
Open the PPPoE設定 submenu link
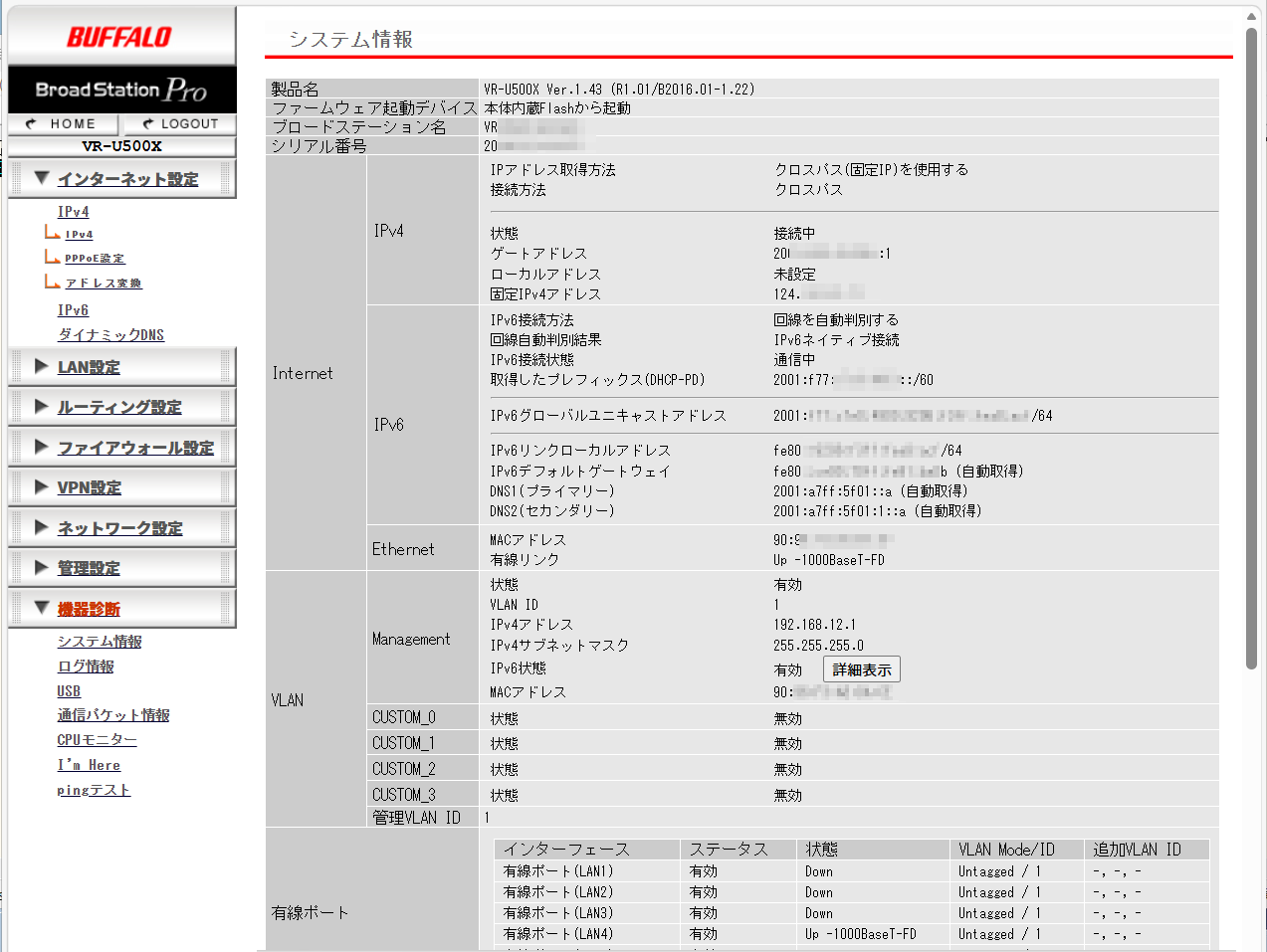(x=95, y=259)
